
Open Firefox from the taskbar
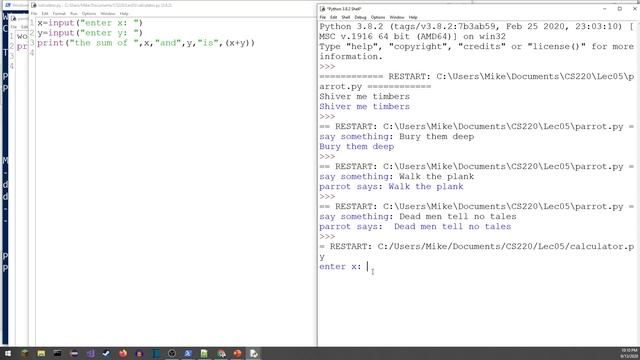[123, 353]
